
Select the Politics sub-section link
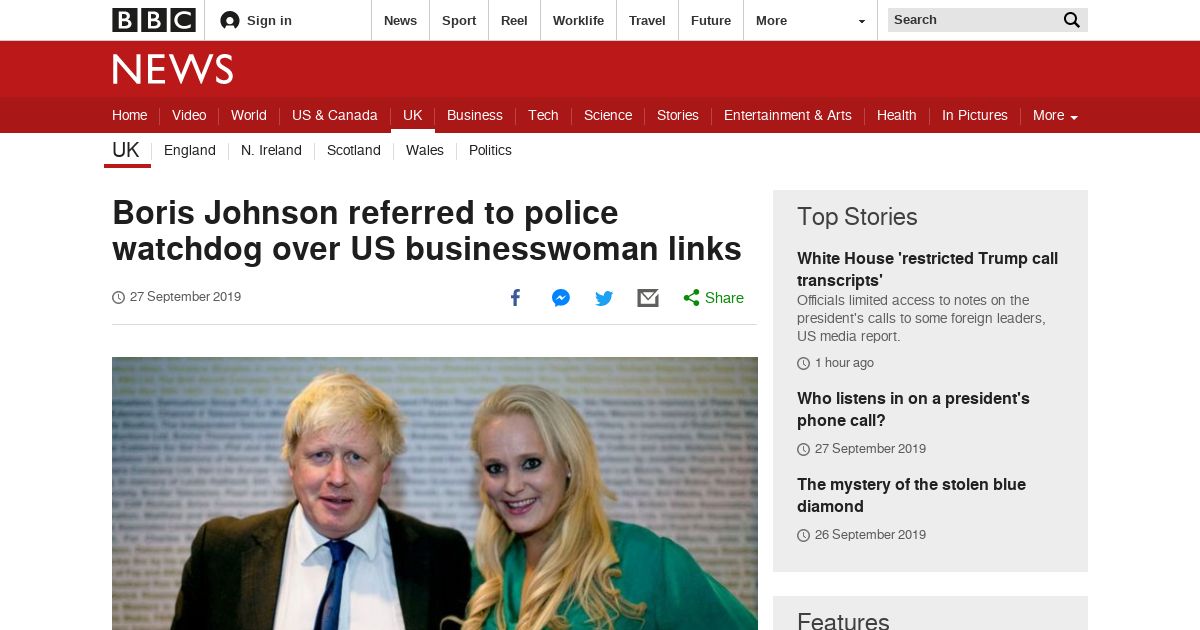490,150
